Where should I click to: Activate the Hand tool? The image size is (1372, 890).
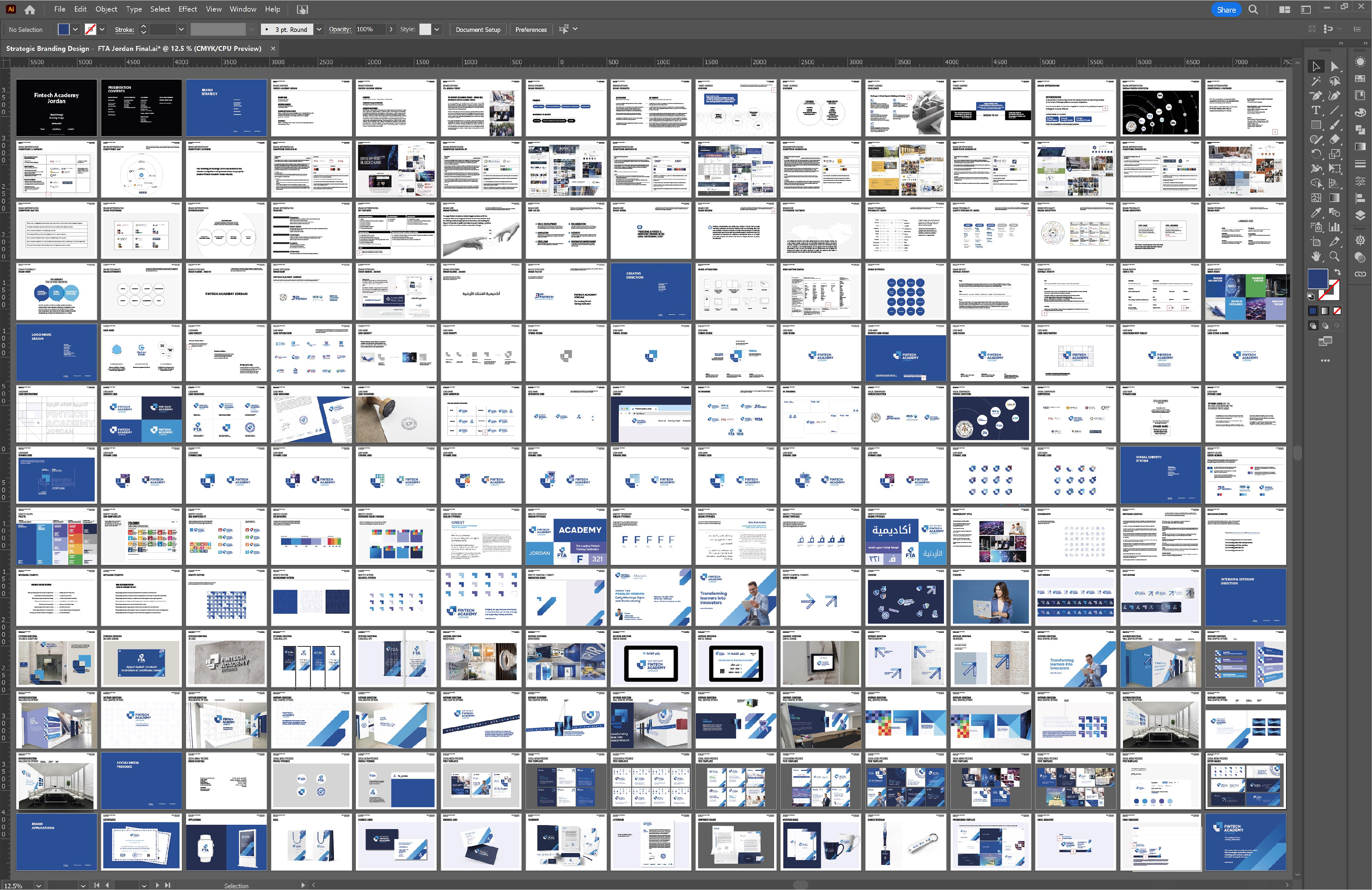coord(1316,256)
